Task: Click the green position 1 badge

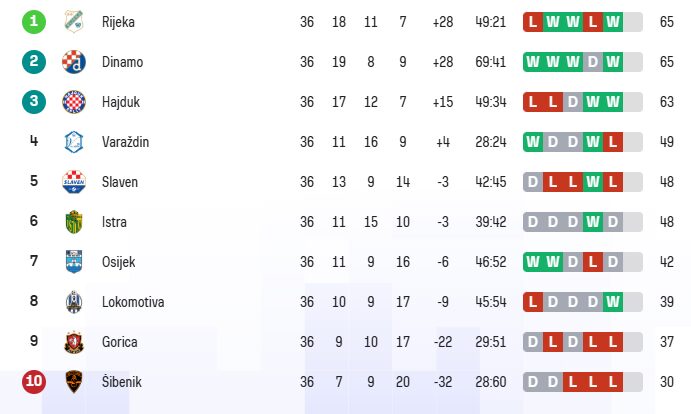Action: tap(34, 22)
